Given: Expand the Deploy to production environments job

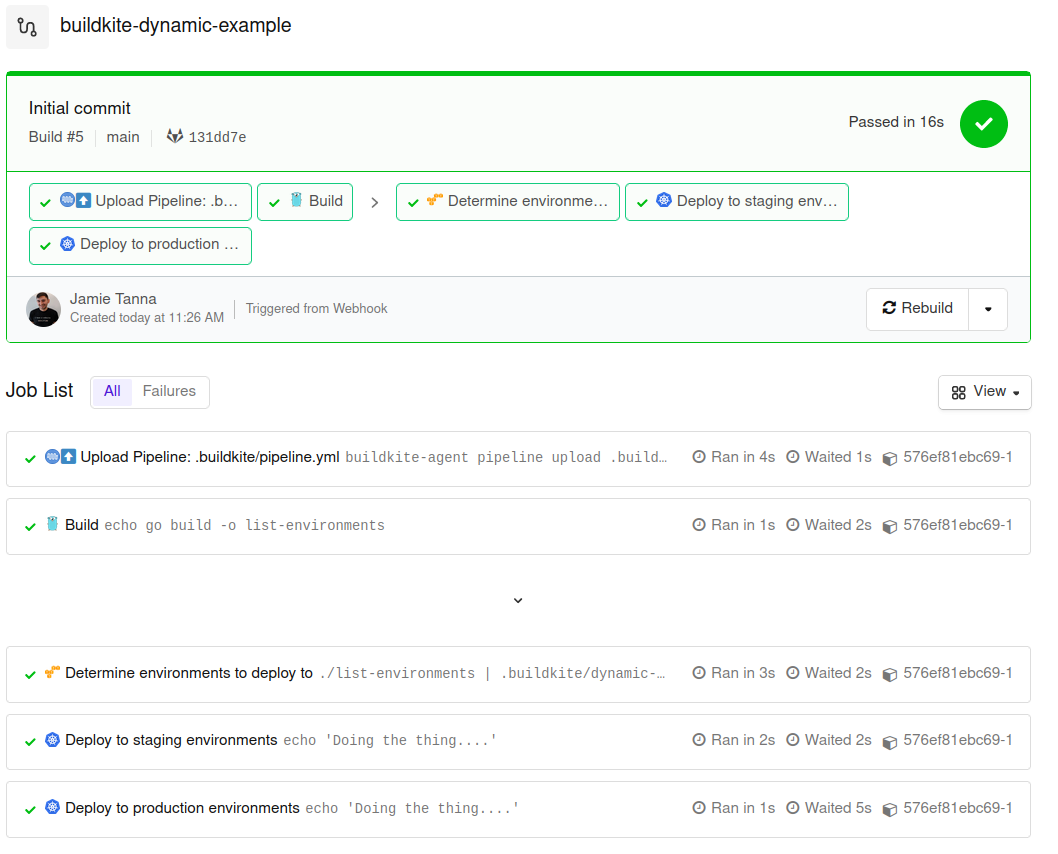Looking at the screenshot, I should [x=518, y=809].
